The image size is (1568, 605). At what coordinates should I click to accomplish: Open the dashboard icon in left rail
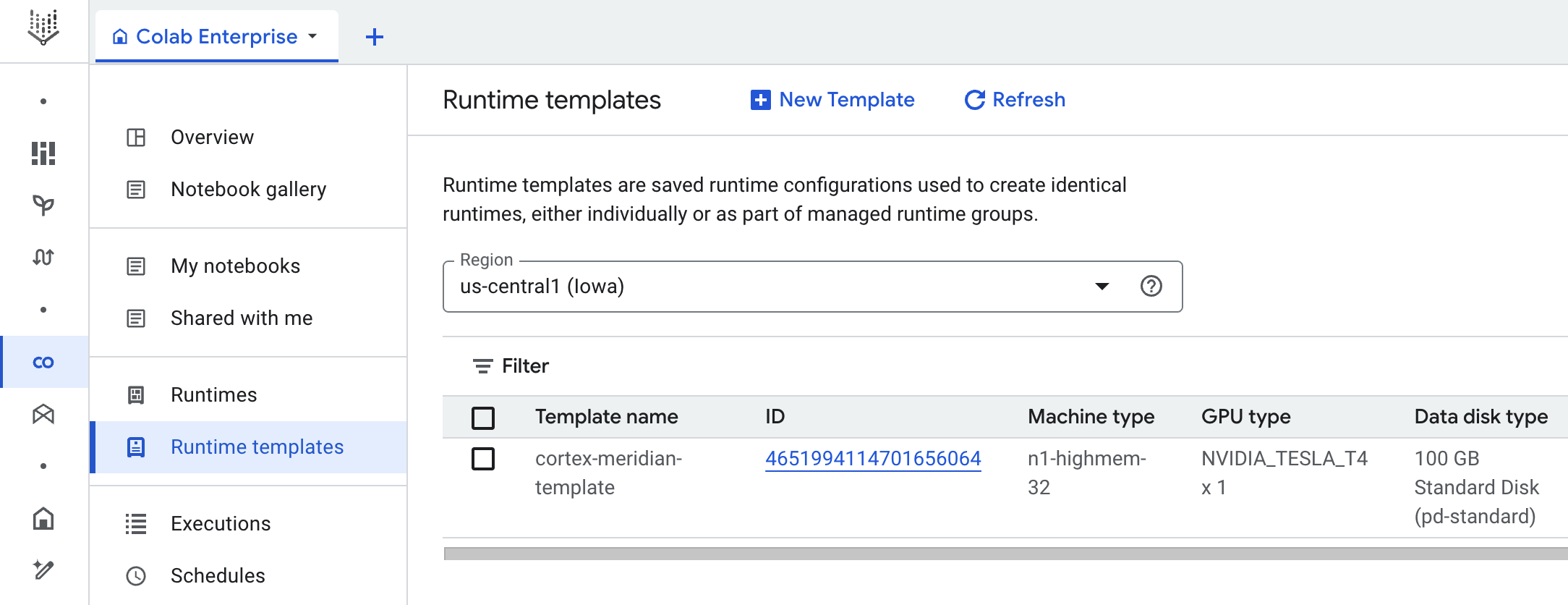tap(43, 153)
